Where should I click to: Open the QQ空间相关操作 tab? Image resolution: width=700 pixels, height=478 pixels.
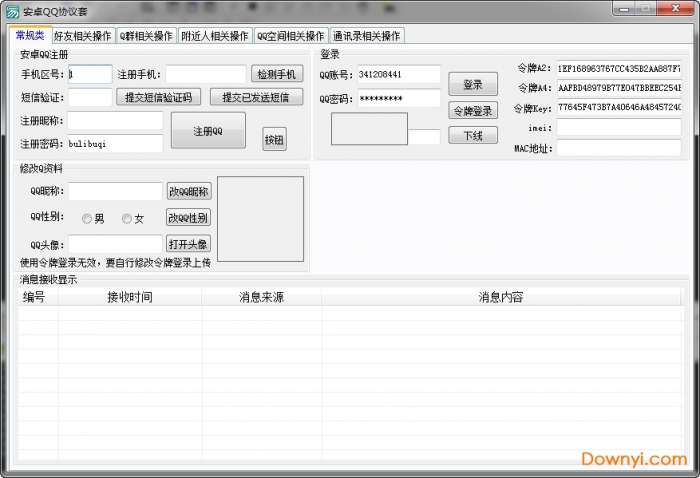click(x=291, y=36)
